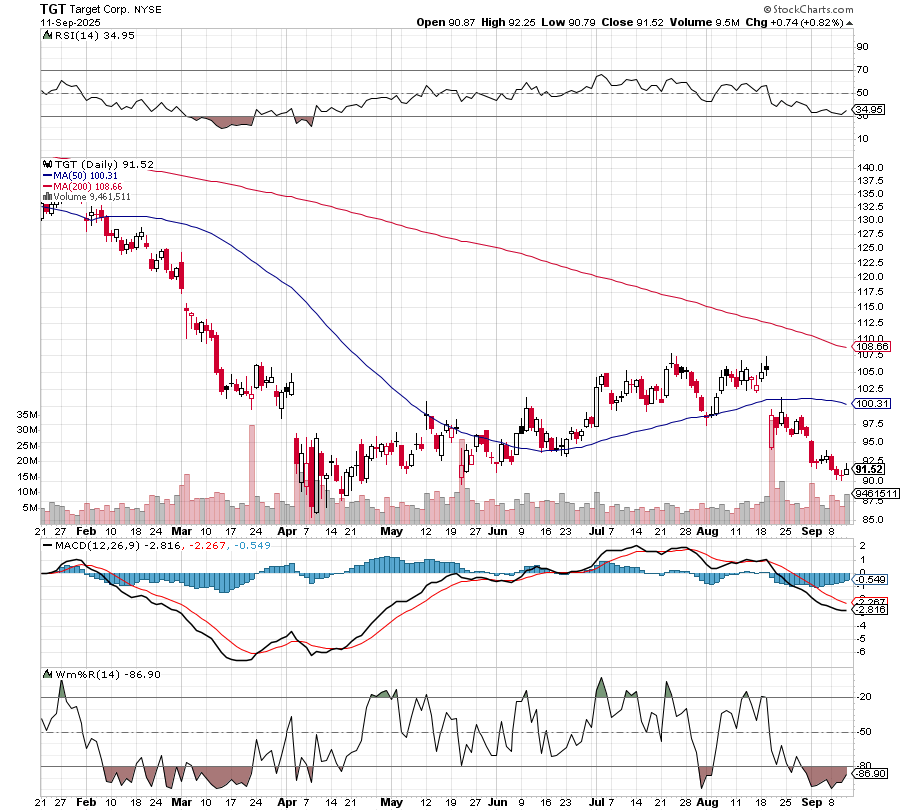Click the up arrow after the Chg value
900x811 pixels.
(x=849, y=23)
